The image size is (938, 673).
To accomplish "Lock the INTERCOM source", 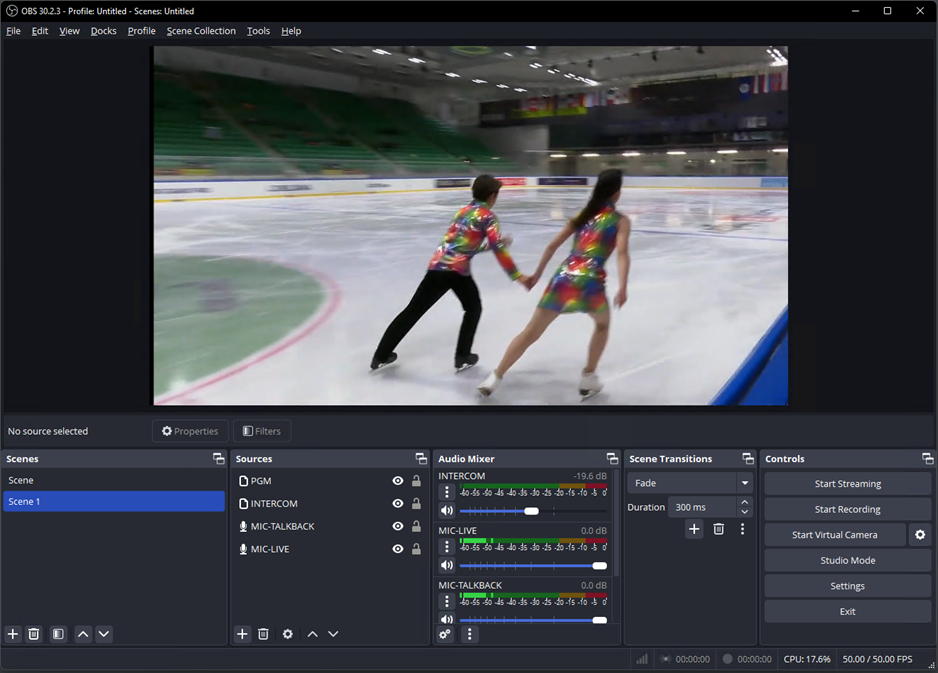I will coord(417,504).
